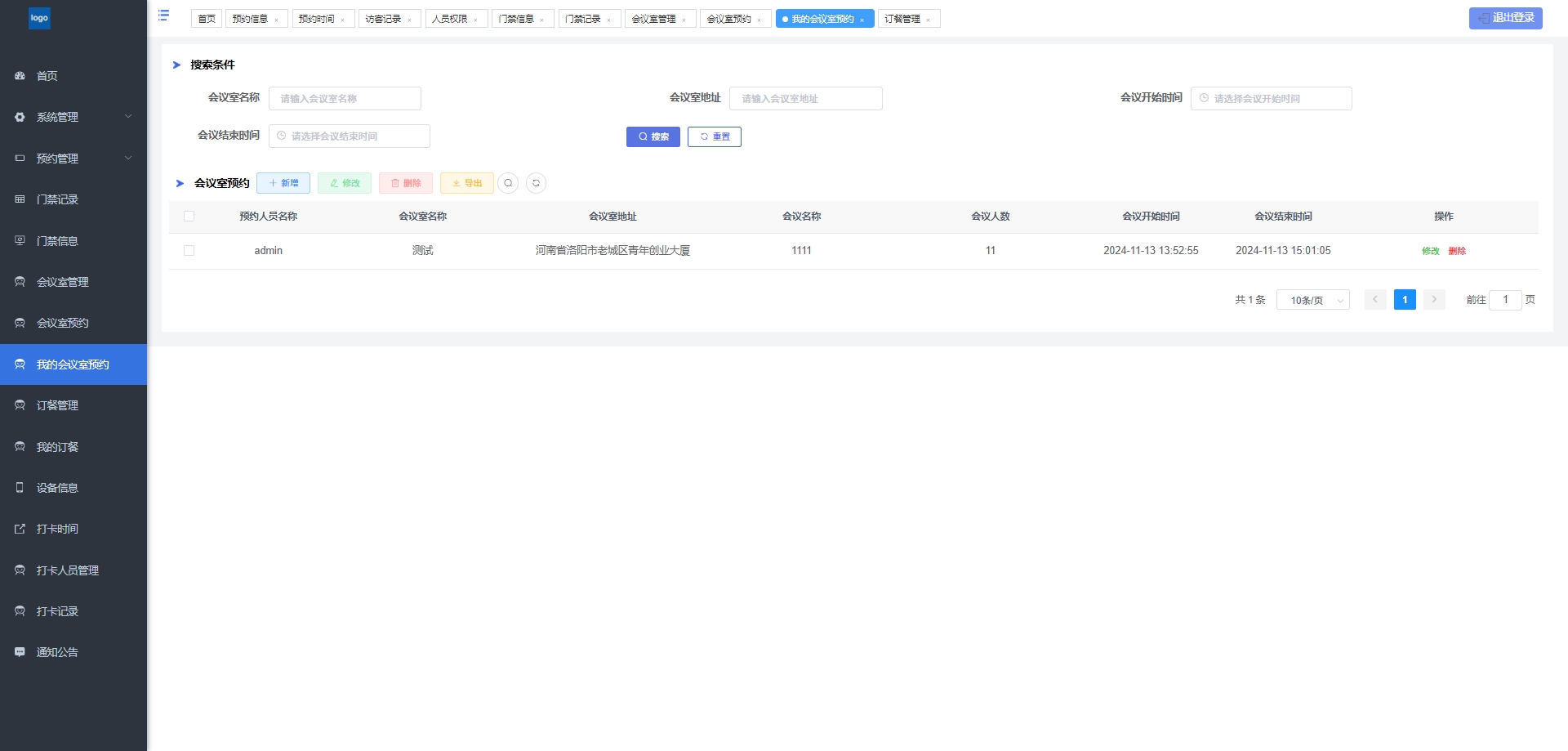Click the icon beside 门禁记录 in sidebar
Screen dimensions: 1568x751
20,199
